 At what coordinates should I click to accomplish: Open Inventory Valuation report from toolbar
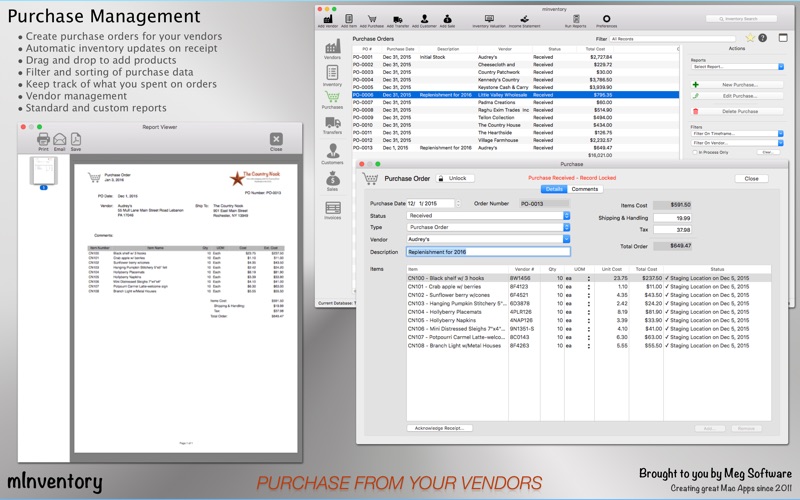click(x=488, y=20)
